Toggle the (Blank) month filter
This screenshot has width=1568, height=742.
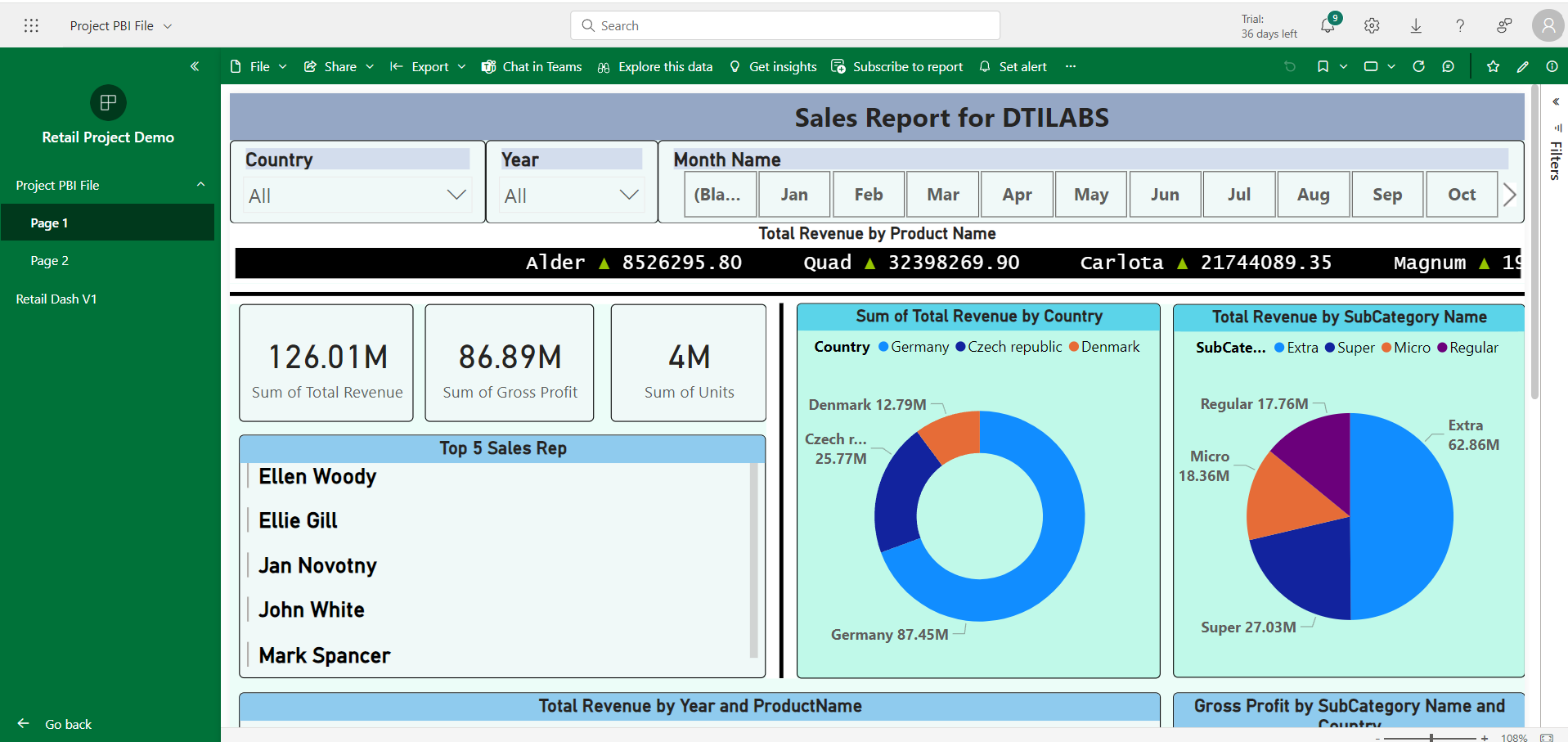coord(719,194)
